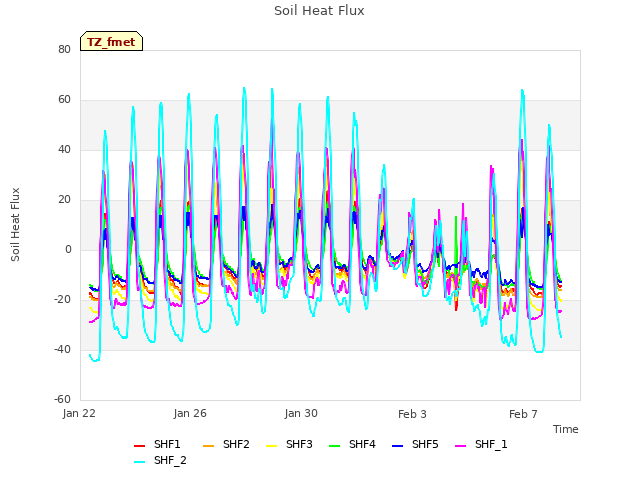Viewport: 640px width, 480px height.
Task: Click the cyan SHF_2 legend color marker
Action: point(140,462)
